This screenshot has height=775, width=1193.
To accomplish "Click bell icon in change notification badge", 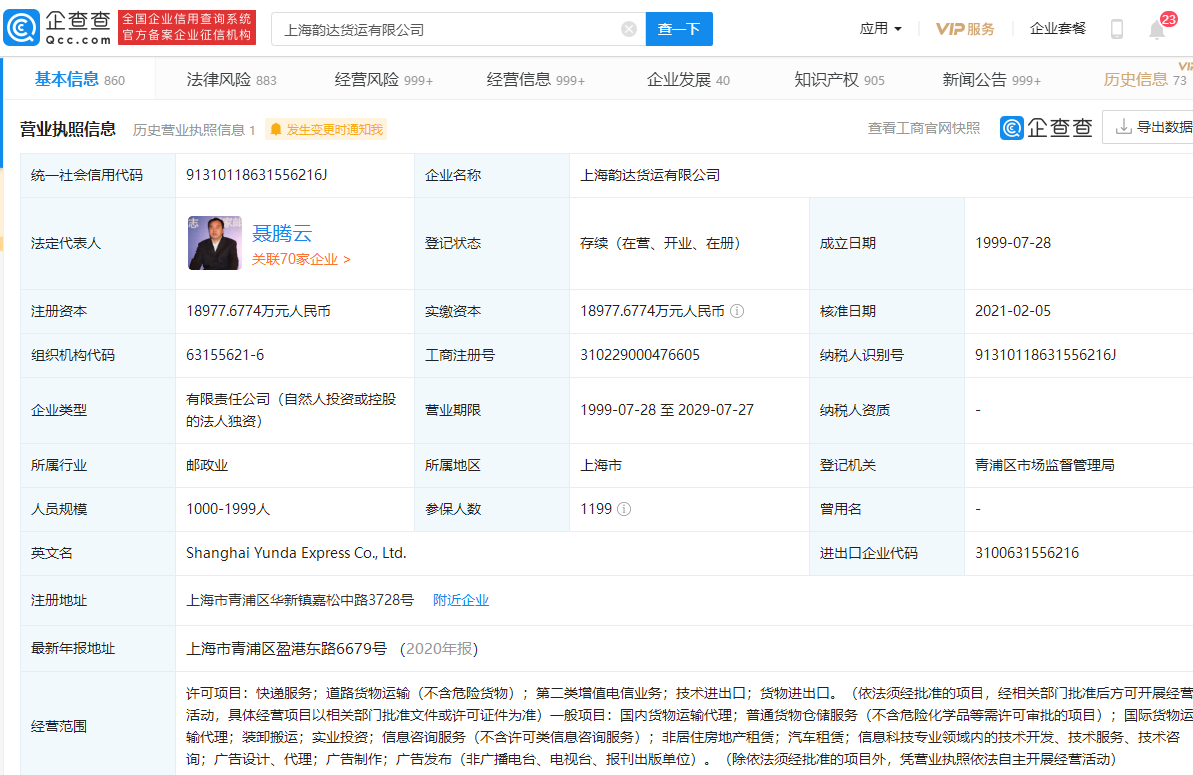I will pos(275,129).
